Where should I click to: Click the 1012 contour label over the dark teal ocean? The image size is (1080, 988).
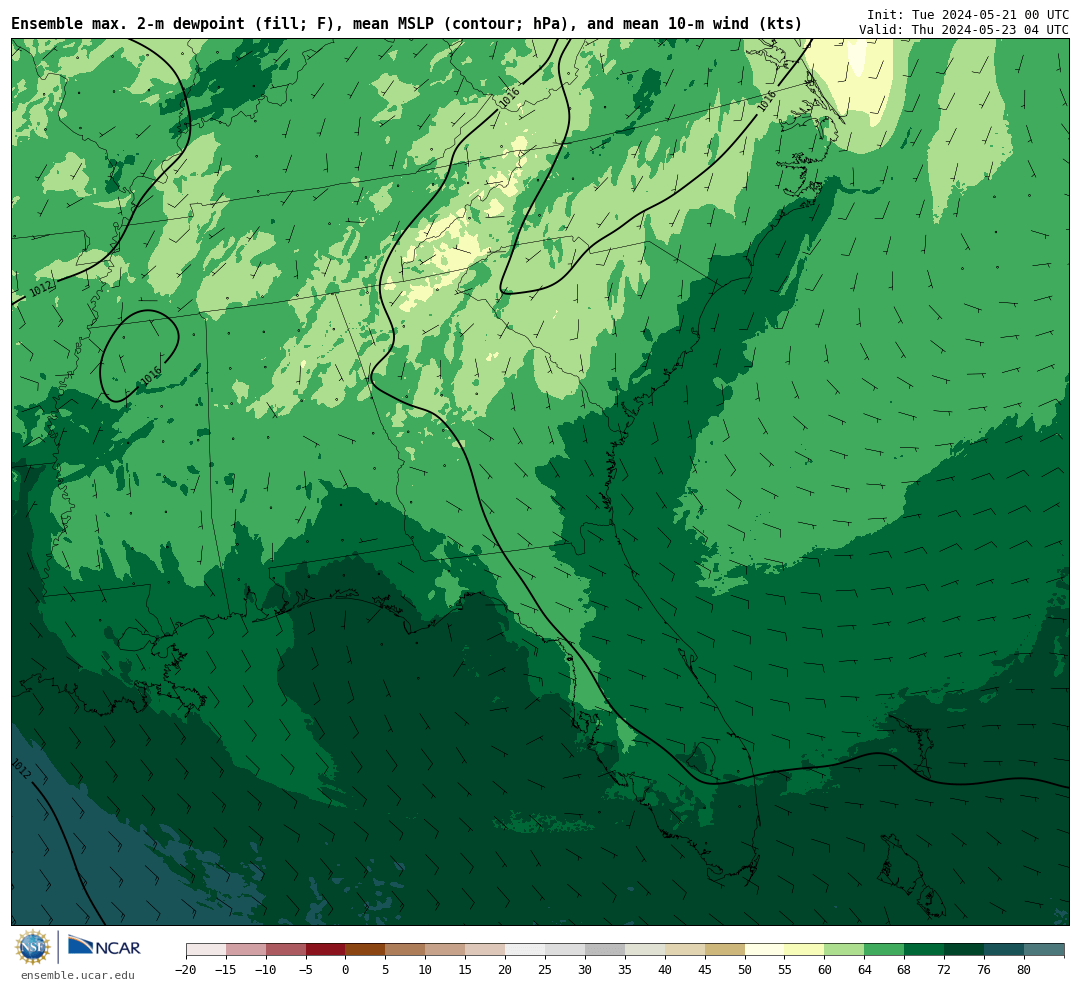(x=21, y=768)
